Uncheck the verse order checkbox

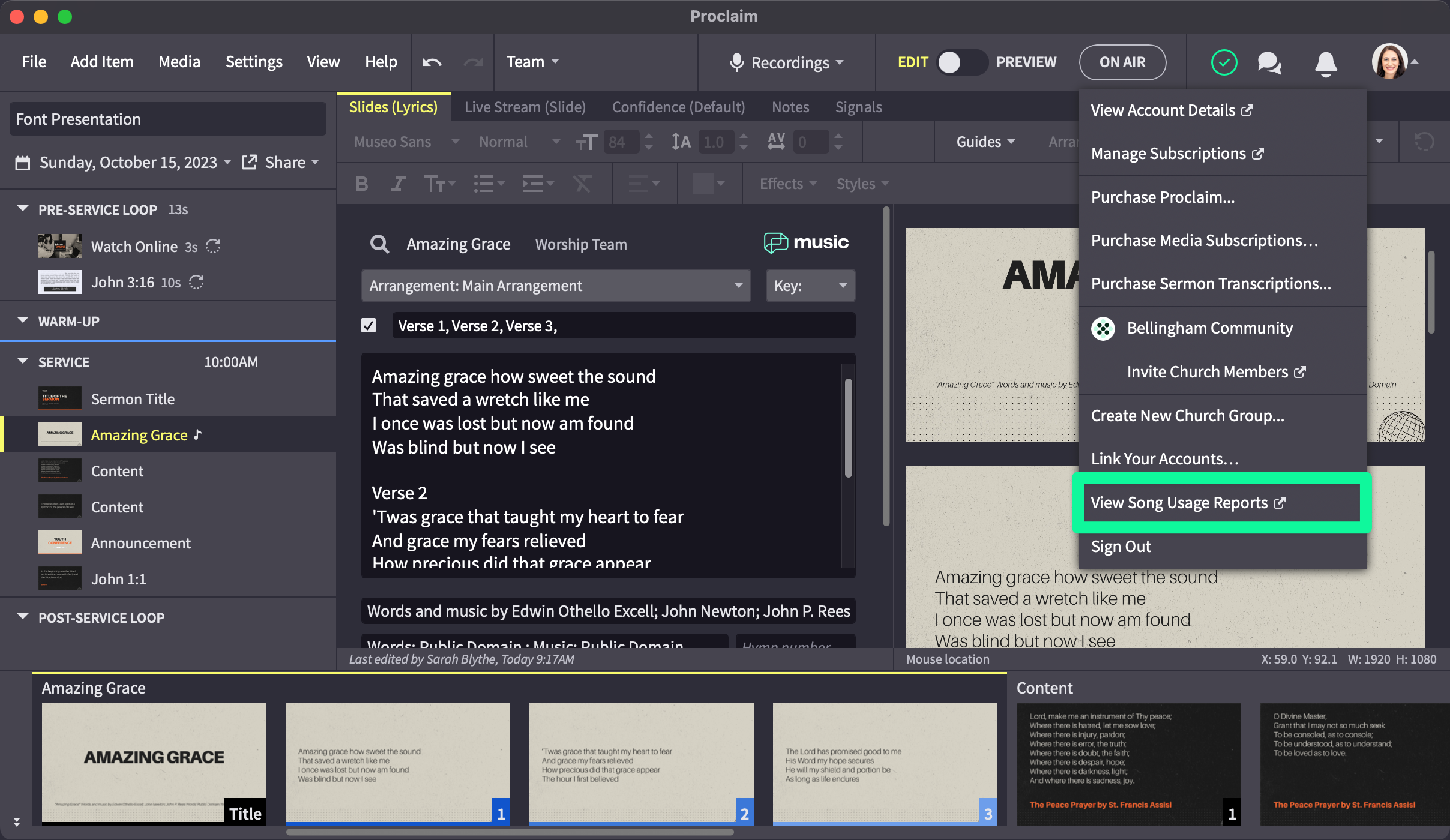click(369, 325)
